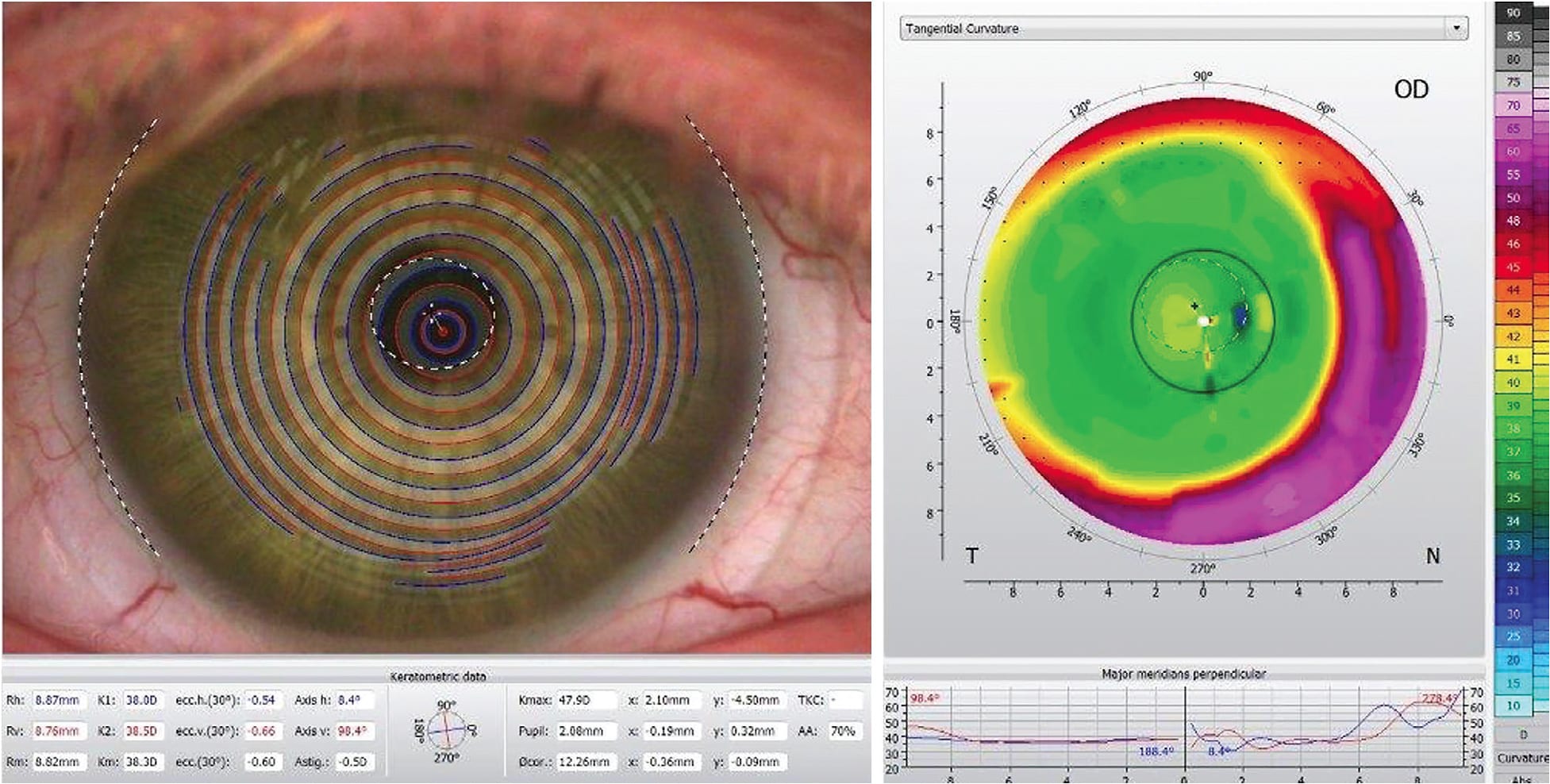Click the ecc.h.(30°) value -0.54

tap(262, 700)
